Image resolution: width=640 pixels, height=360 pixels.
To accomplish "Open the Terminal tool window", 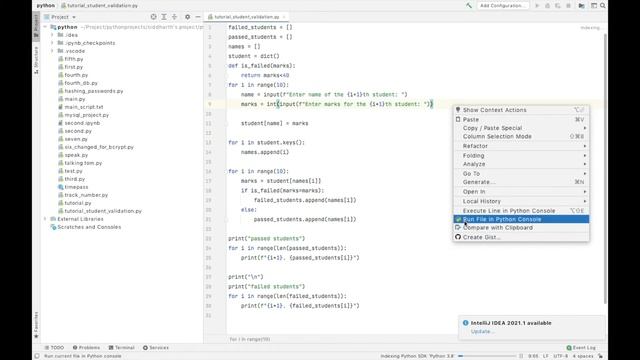I will point(122,348).
